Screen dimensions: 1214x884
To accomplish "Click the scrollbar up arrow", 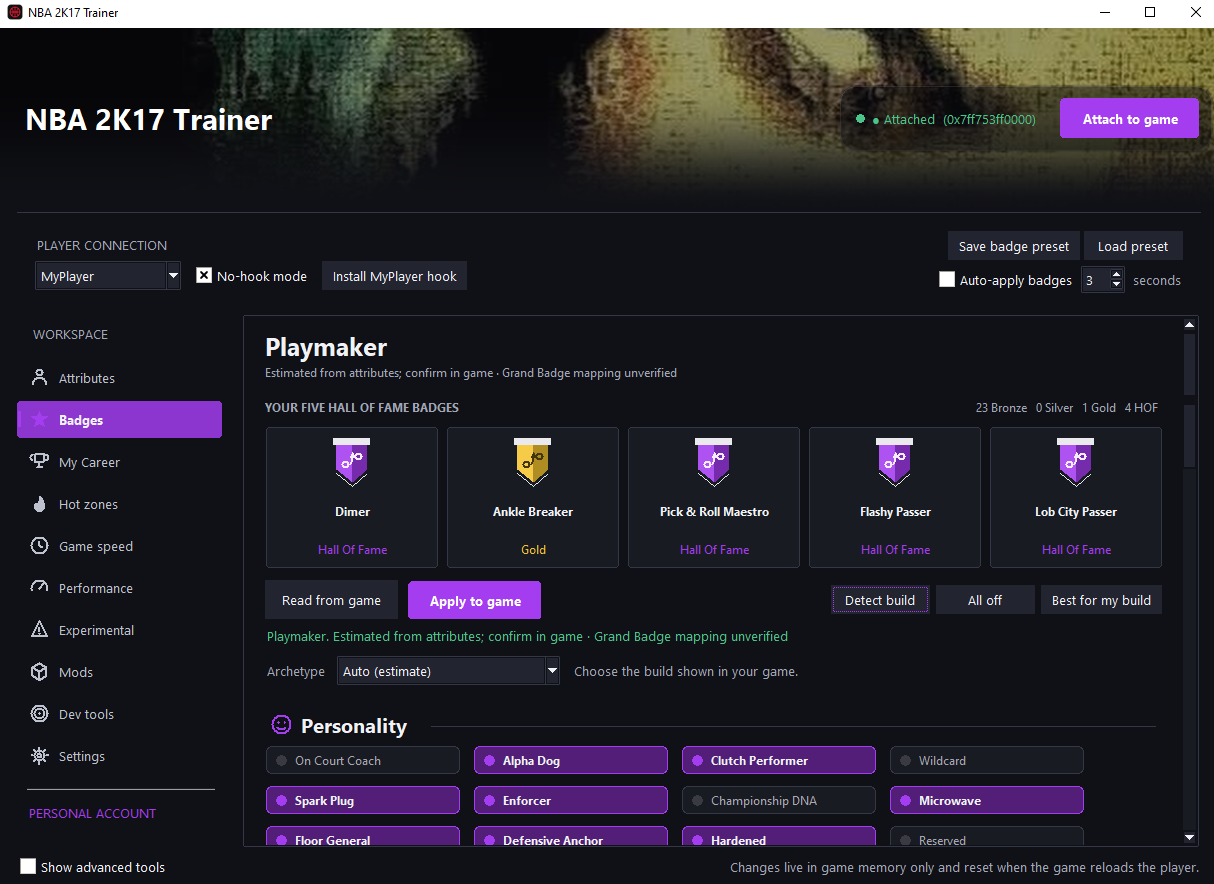I will [x=1189, y=325].
